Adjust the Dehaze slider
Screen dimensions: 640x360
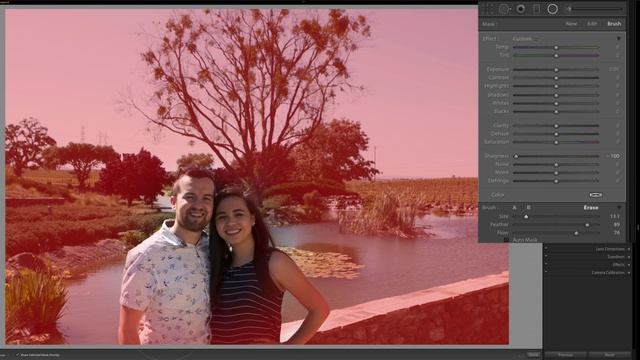click(x=556, y=134)
